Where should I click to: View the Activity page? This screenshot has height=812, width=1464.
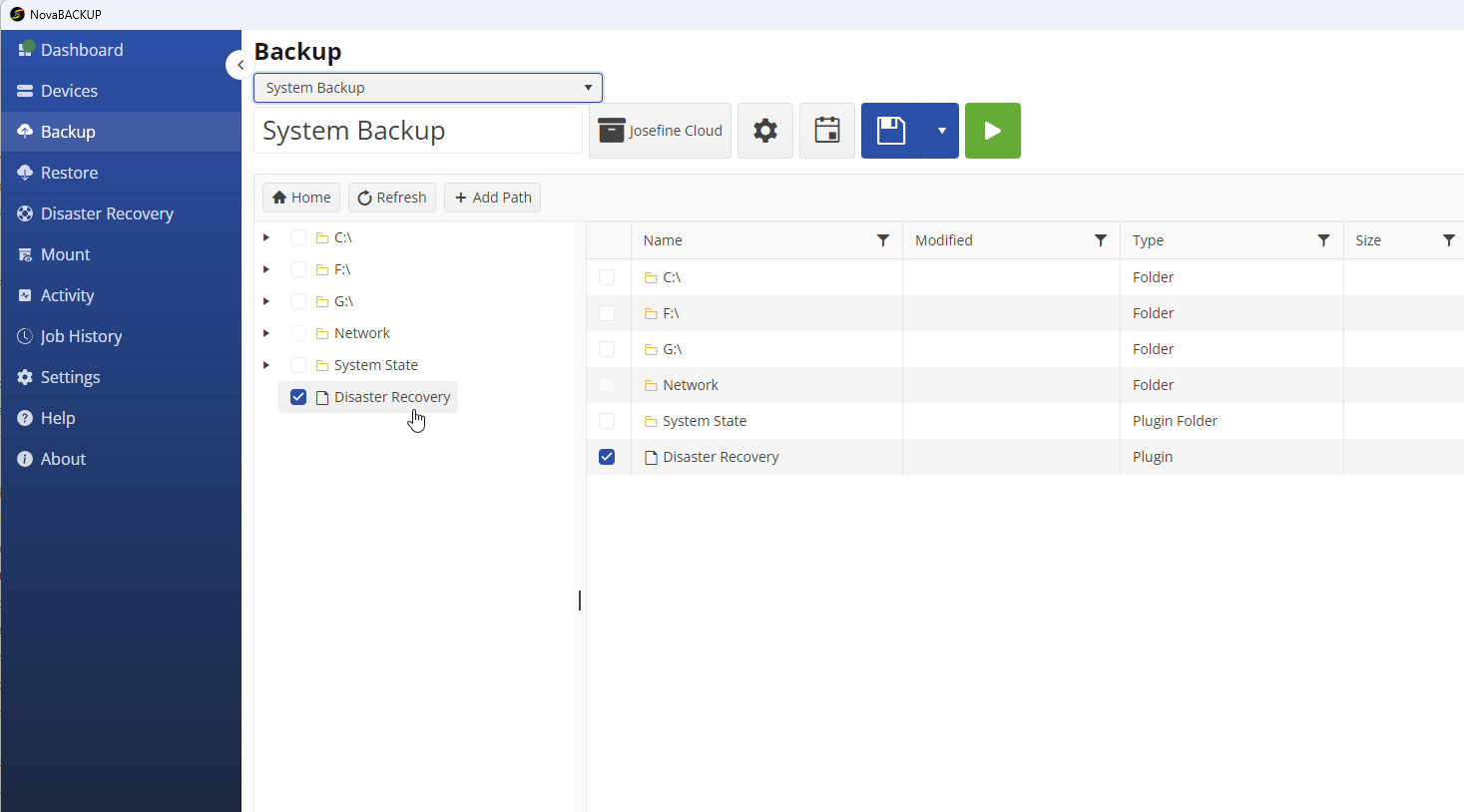121,295
